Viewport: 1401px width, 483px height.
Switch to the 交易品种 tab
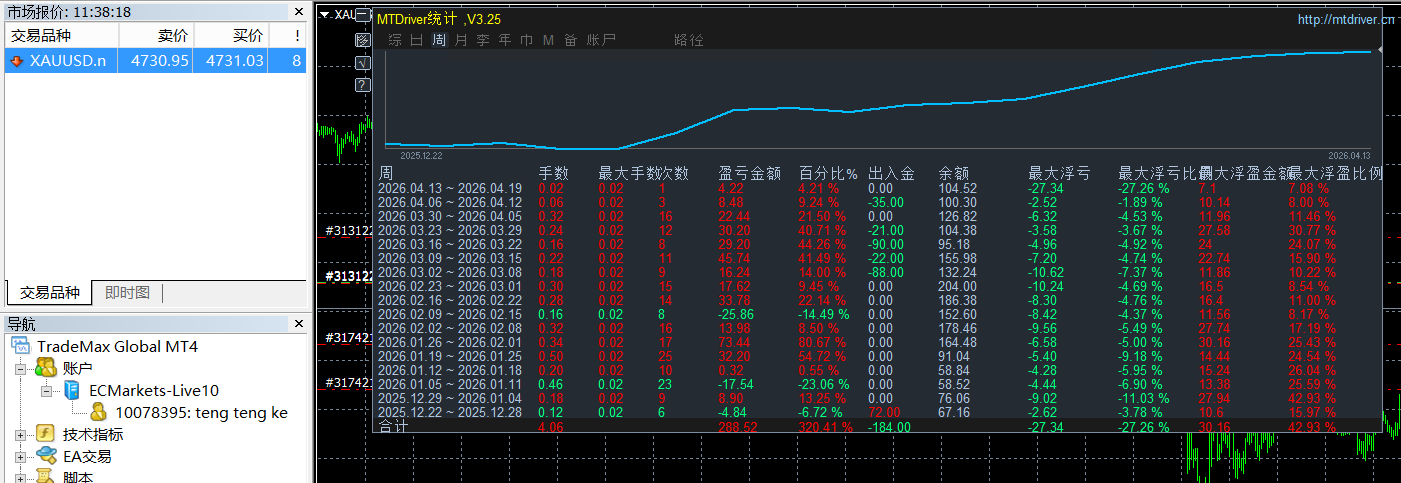(x=49, y=293)
